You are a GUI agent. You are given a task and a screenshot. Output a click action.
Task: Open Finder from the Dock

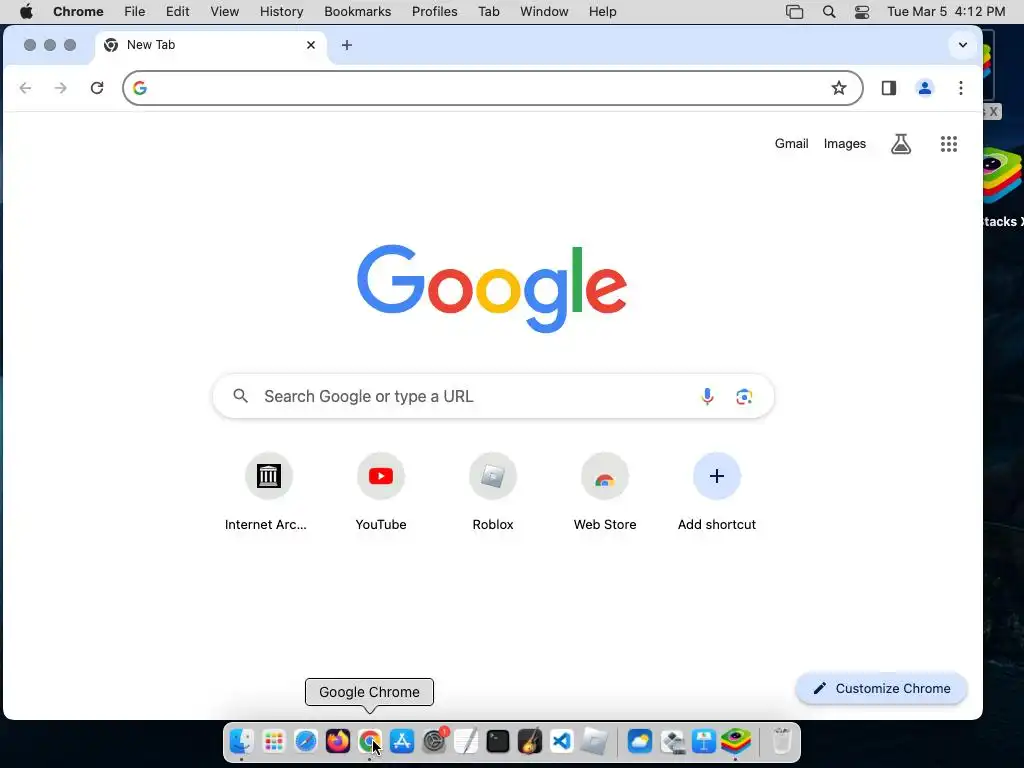(242, 741)
